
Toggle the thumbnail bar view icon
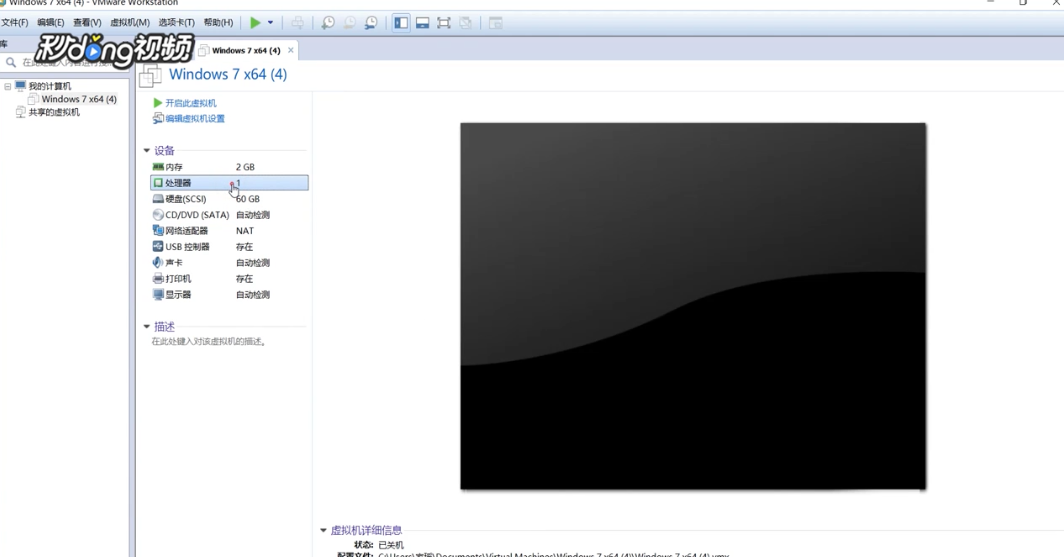click(422, 23)
